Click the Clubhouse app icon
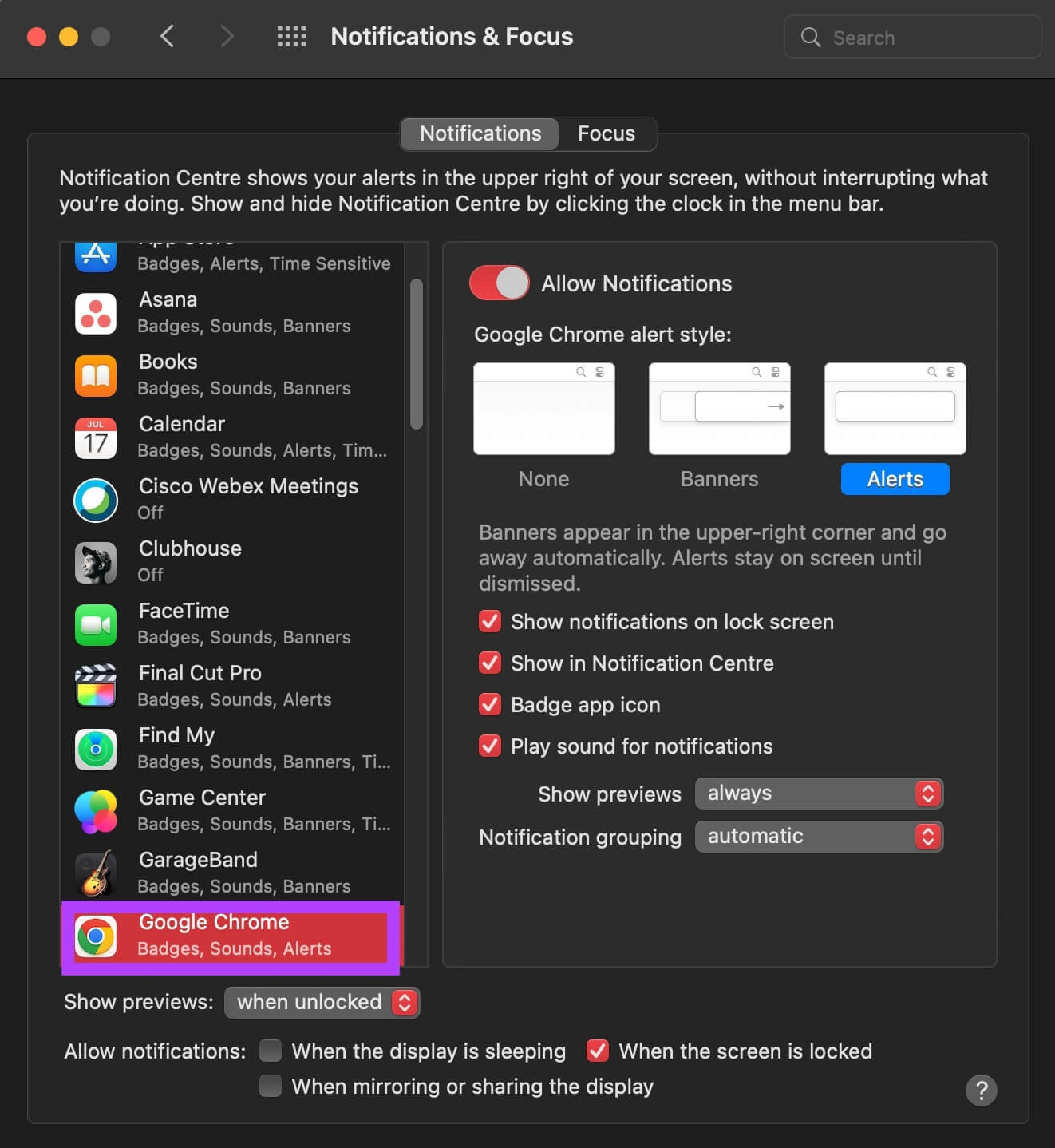Viewport: 1055px width, 1148px height. [x=96, y=562]
